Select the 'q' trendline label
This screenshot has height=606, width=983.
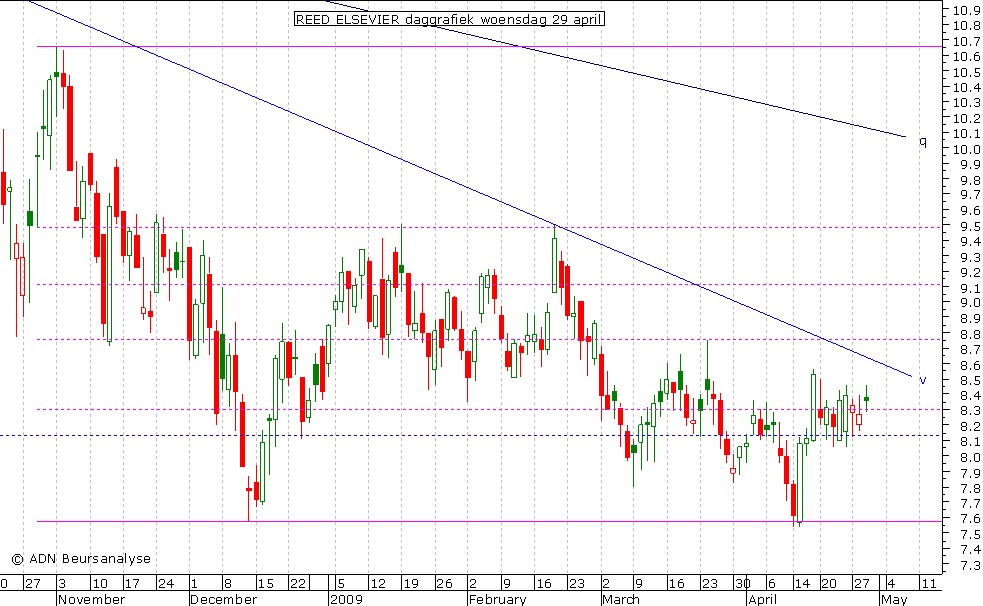click(x=923, y=142)
